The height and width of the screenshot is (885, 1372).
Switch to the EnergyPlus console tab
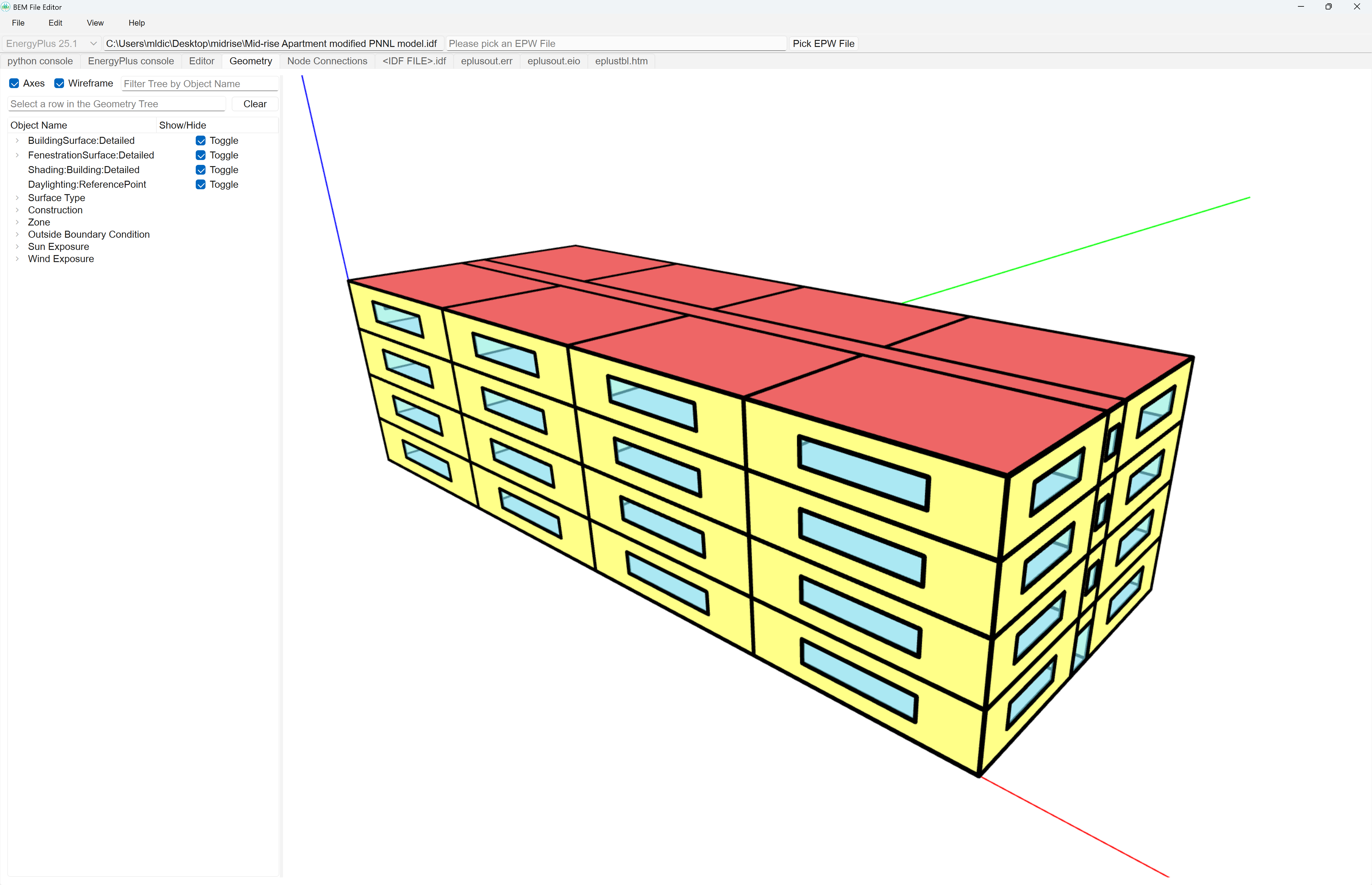click(x=131, y=61)
